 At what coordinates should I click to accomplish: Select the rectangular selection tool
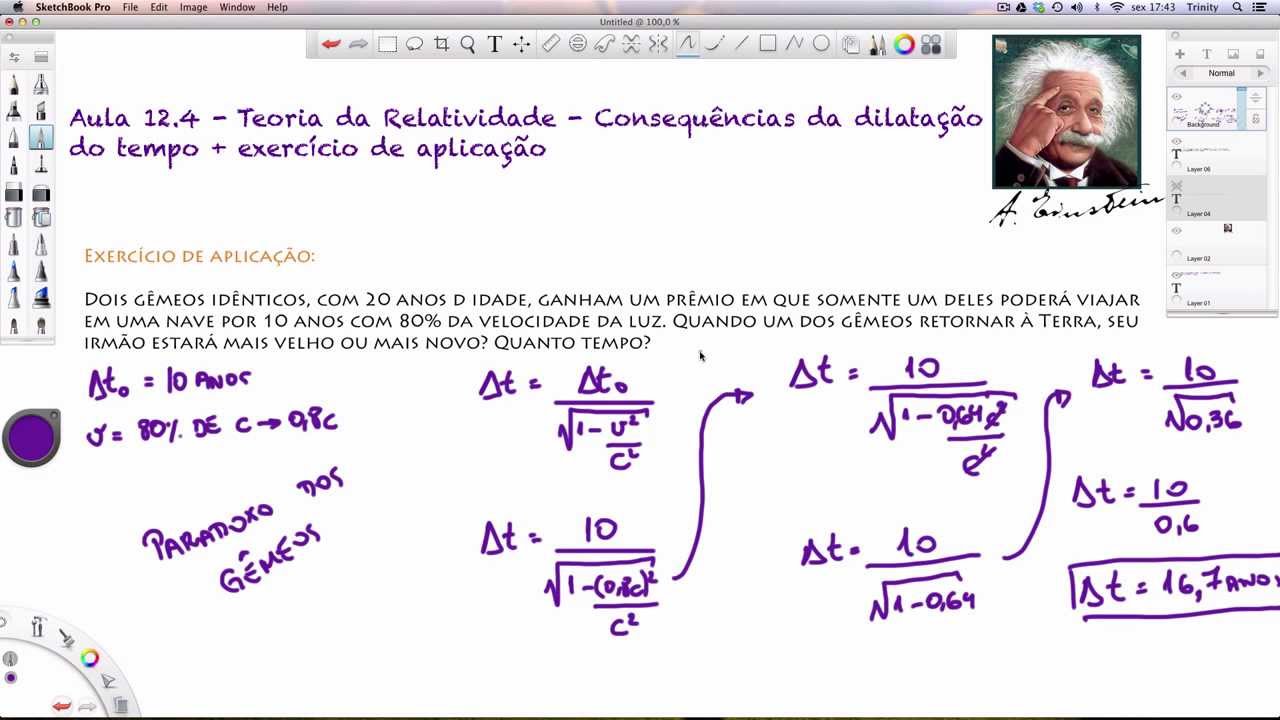387,44
